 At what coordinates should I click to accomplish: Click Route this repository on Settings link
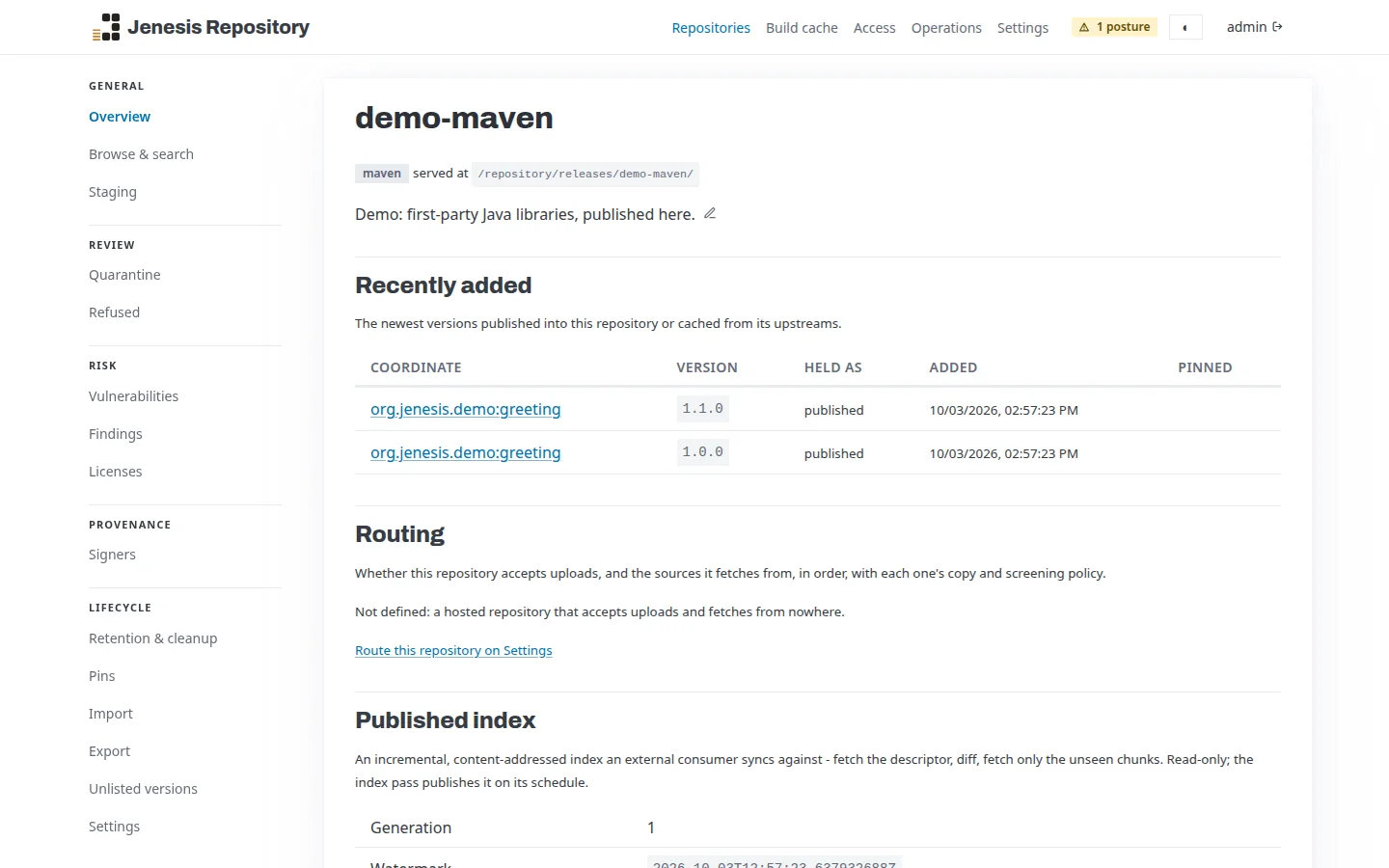453,650
